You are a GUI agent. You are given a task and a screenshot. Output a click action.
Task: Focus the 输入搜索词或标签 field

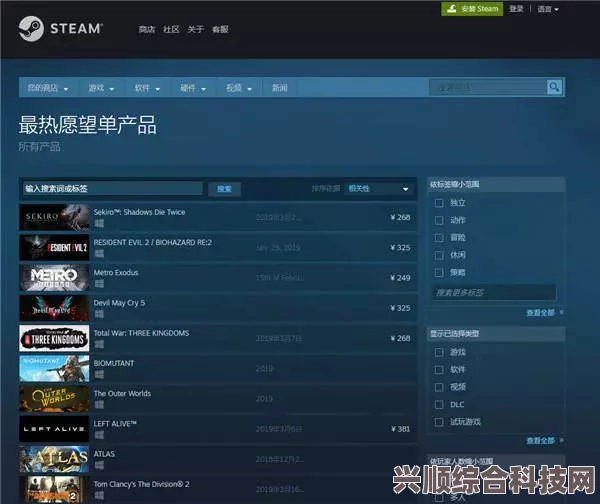pyautogui.click(x=112, y=189)
